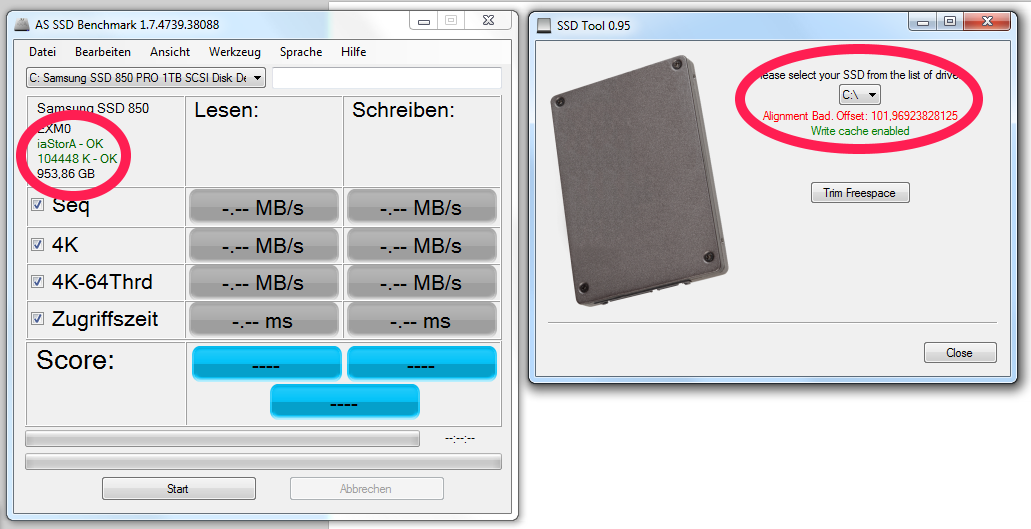Click the iaStorA - OK driver status text

70,143
